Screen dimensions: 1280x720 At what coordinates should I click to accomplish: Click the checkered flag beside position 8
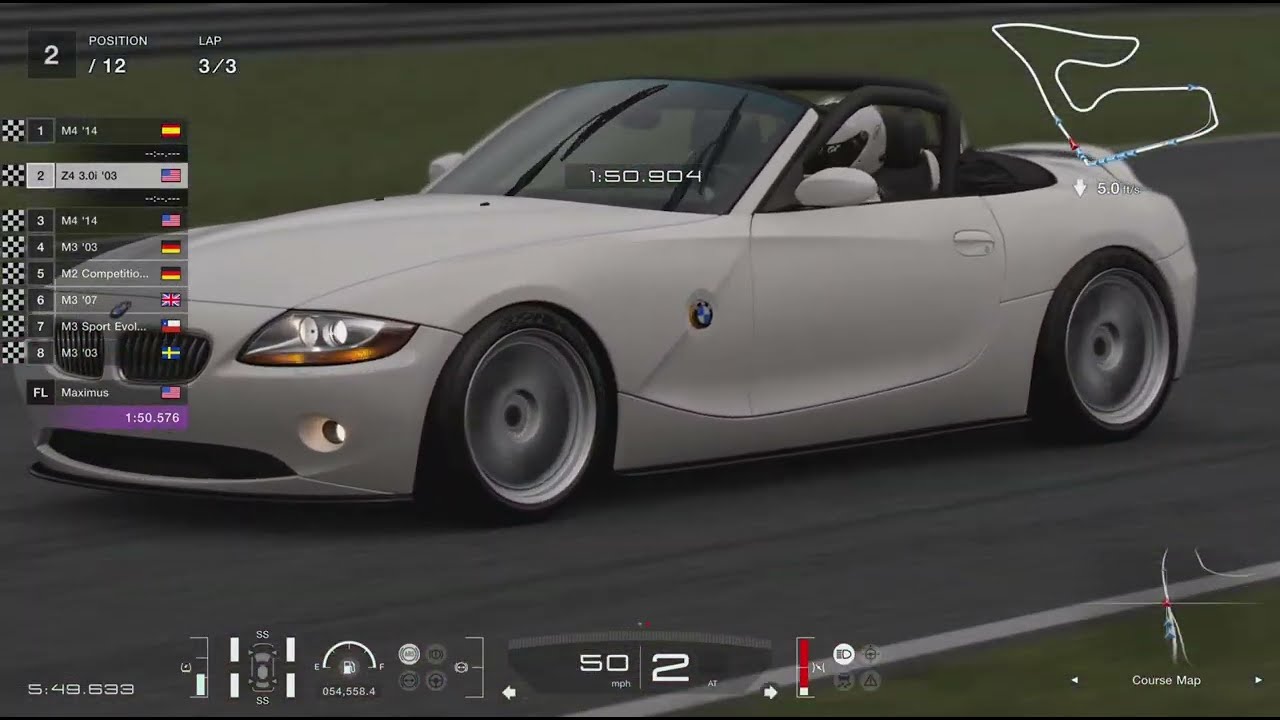13,353
